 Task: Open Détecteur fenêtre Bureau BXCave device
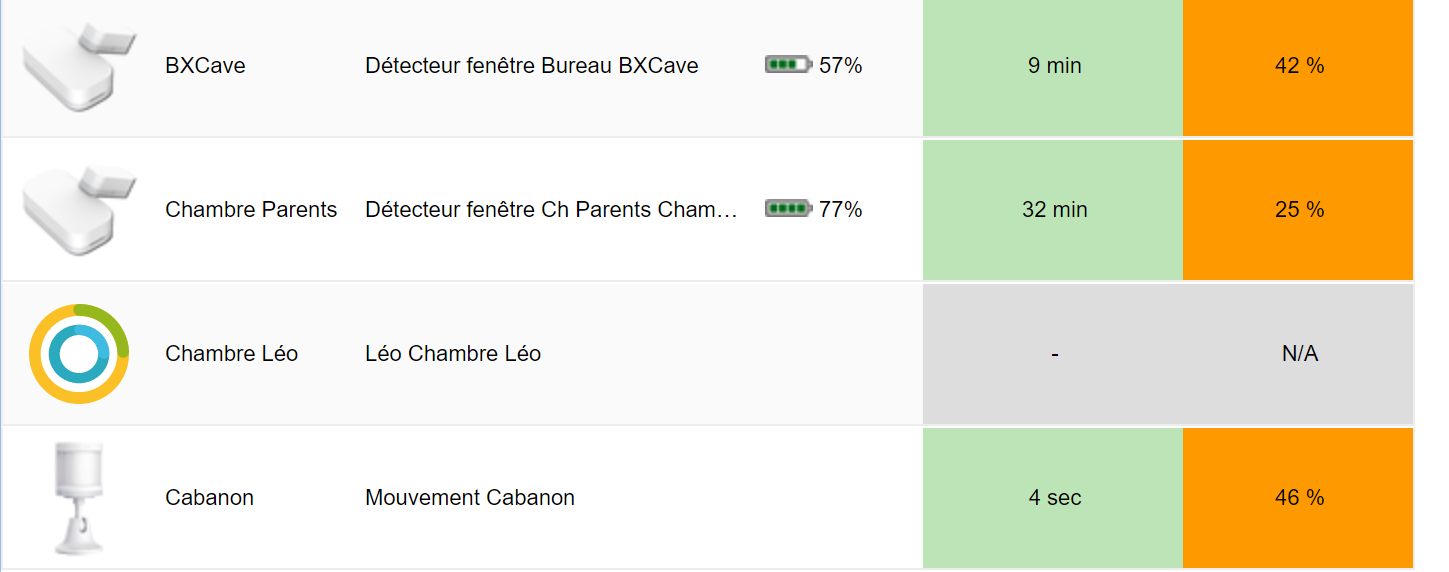pyautogui.click(x=531, y=66)
